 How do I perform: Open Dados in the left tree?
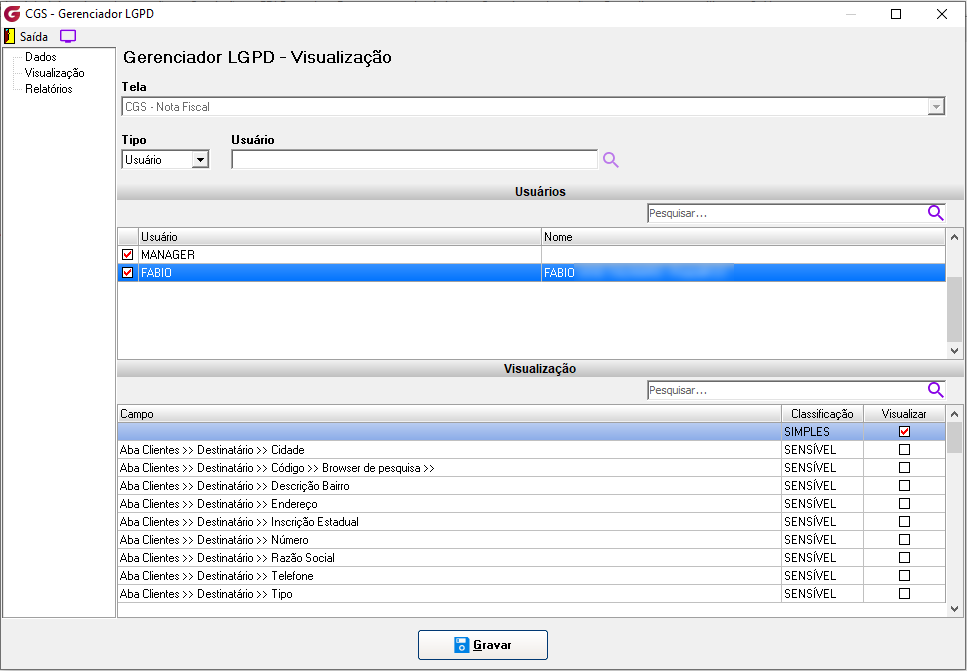tap(41, 57)
